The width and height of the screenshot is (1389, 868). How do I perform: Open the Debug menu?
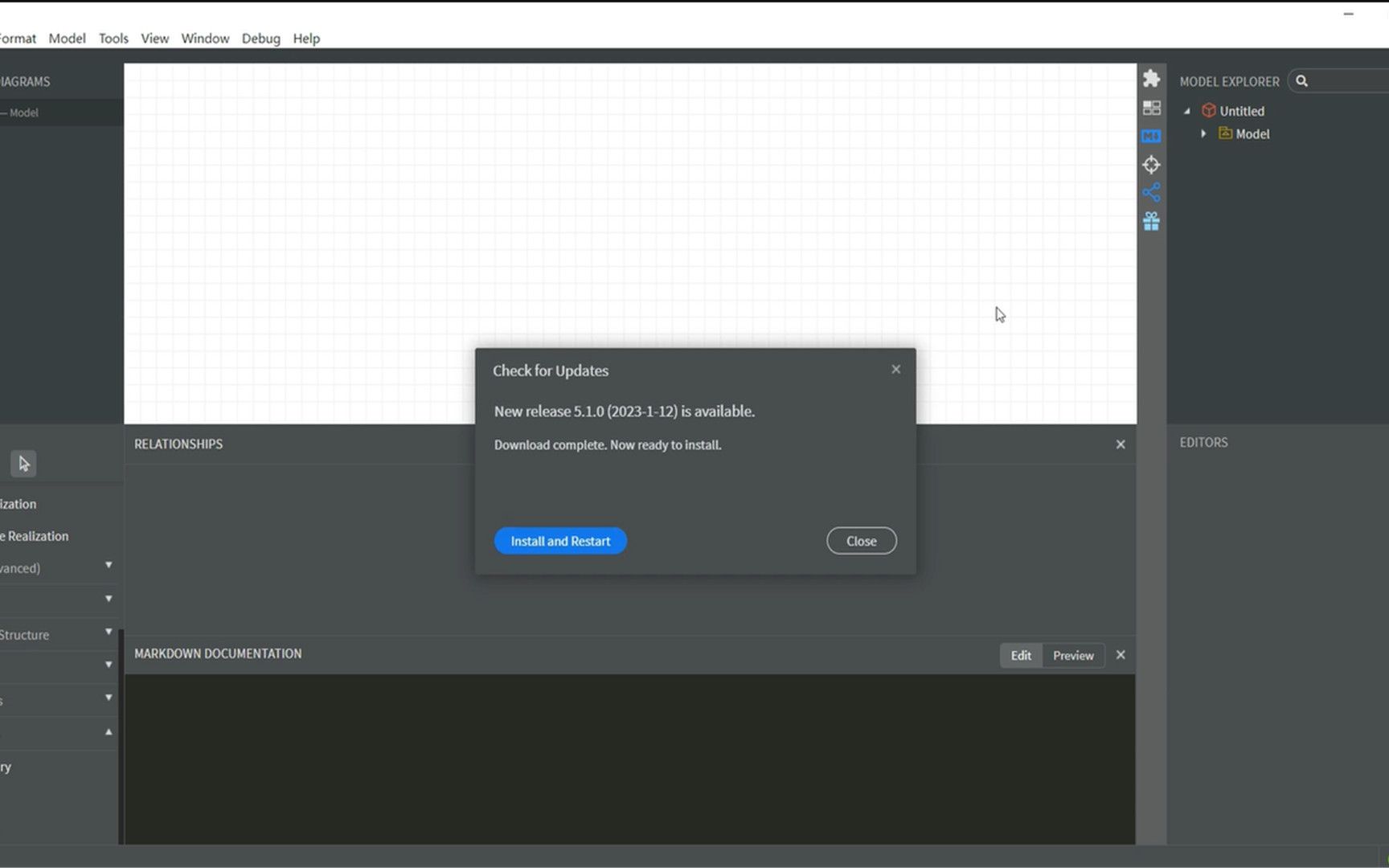pyautogui.click(x=260, y=38)
